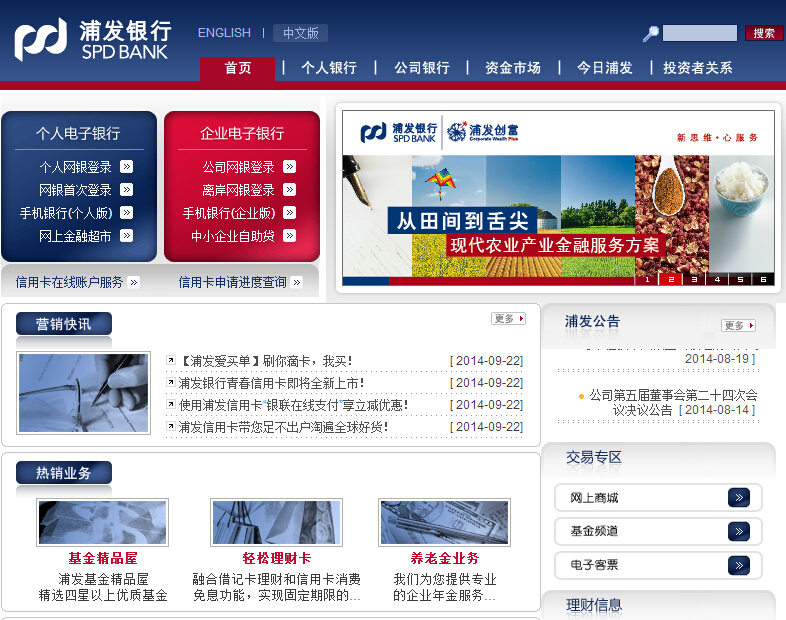
Task: Click arrow button for 基金频道
Action: (x=739, y=531)
